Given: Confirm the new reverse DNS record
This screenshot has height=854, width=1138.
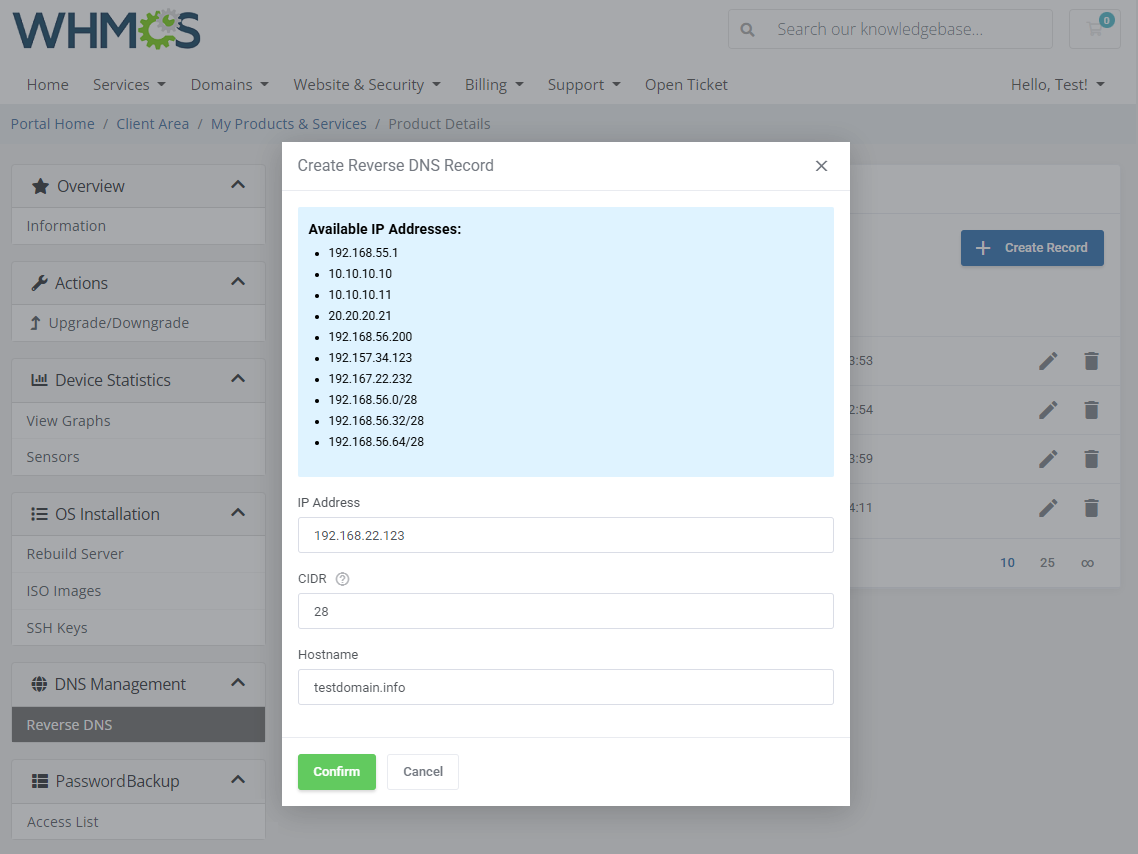Looking at the screenshot, I should click(x=336, y=771).
